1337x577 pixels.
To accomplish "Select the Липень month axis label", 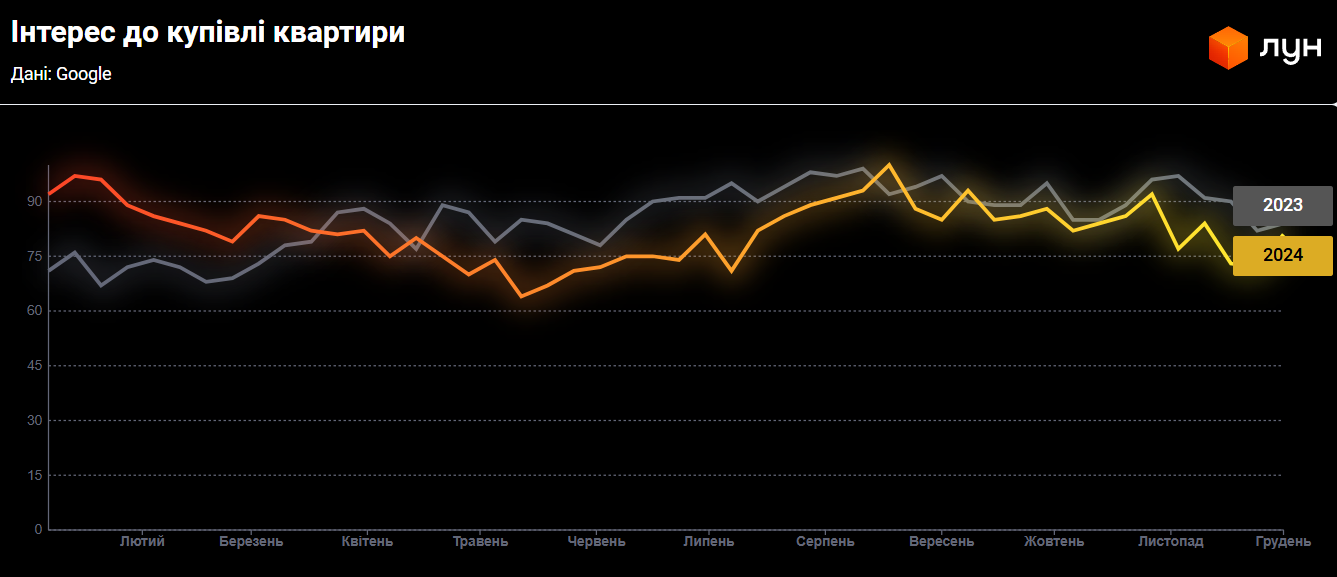I will 708,542.
